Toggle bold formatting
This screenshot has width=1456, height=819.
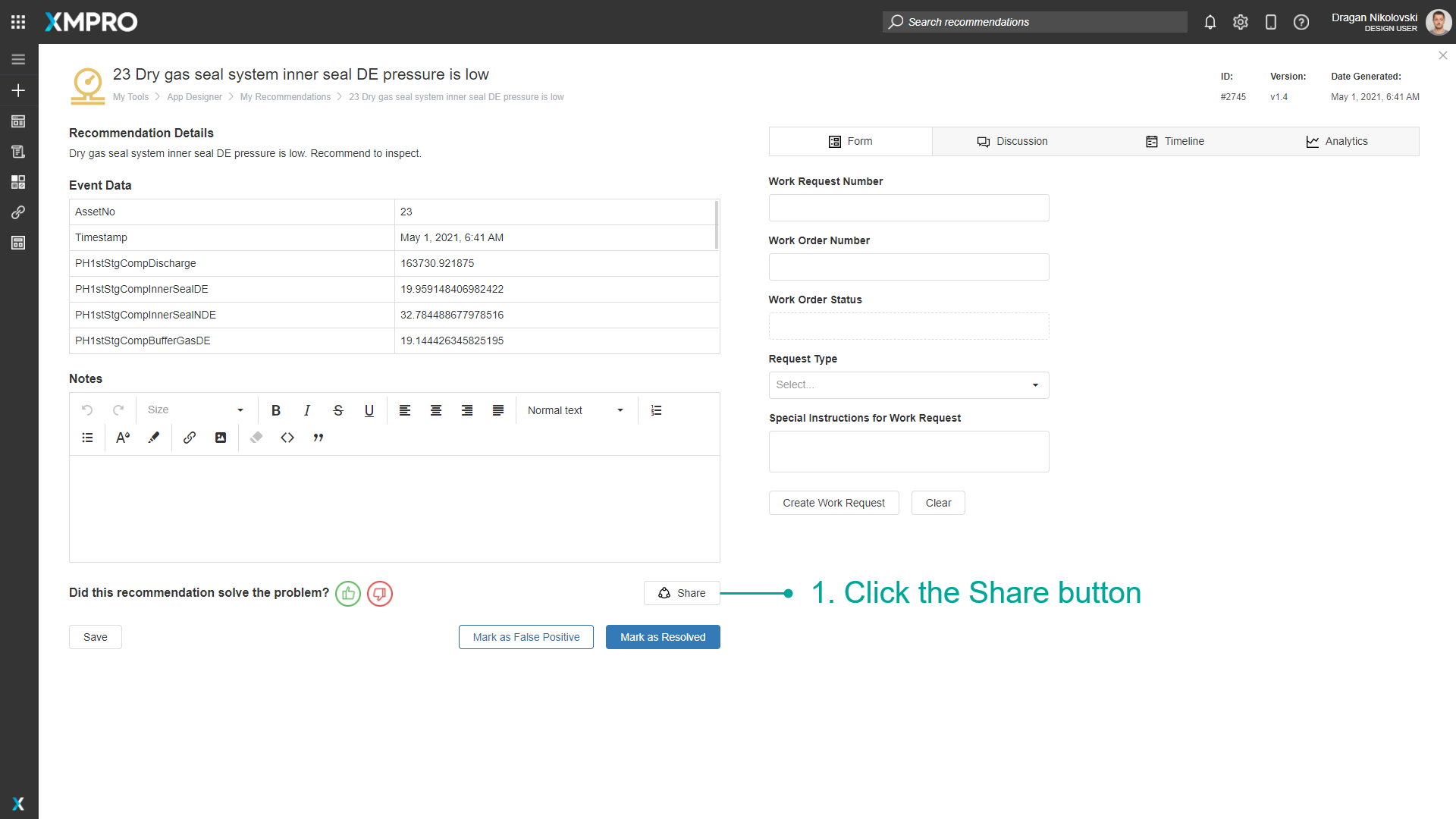pyautogui.click(x=276, y=410)
